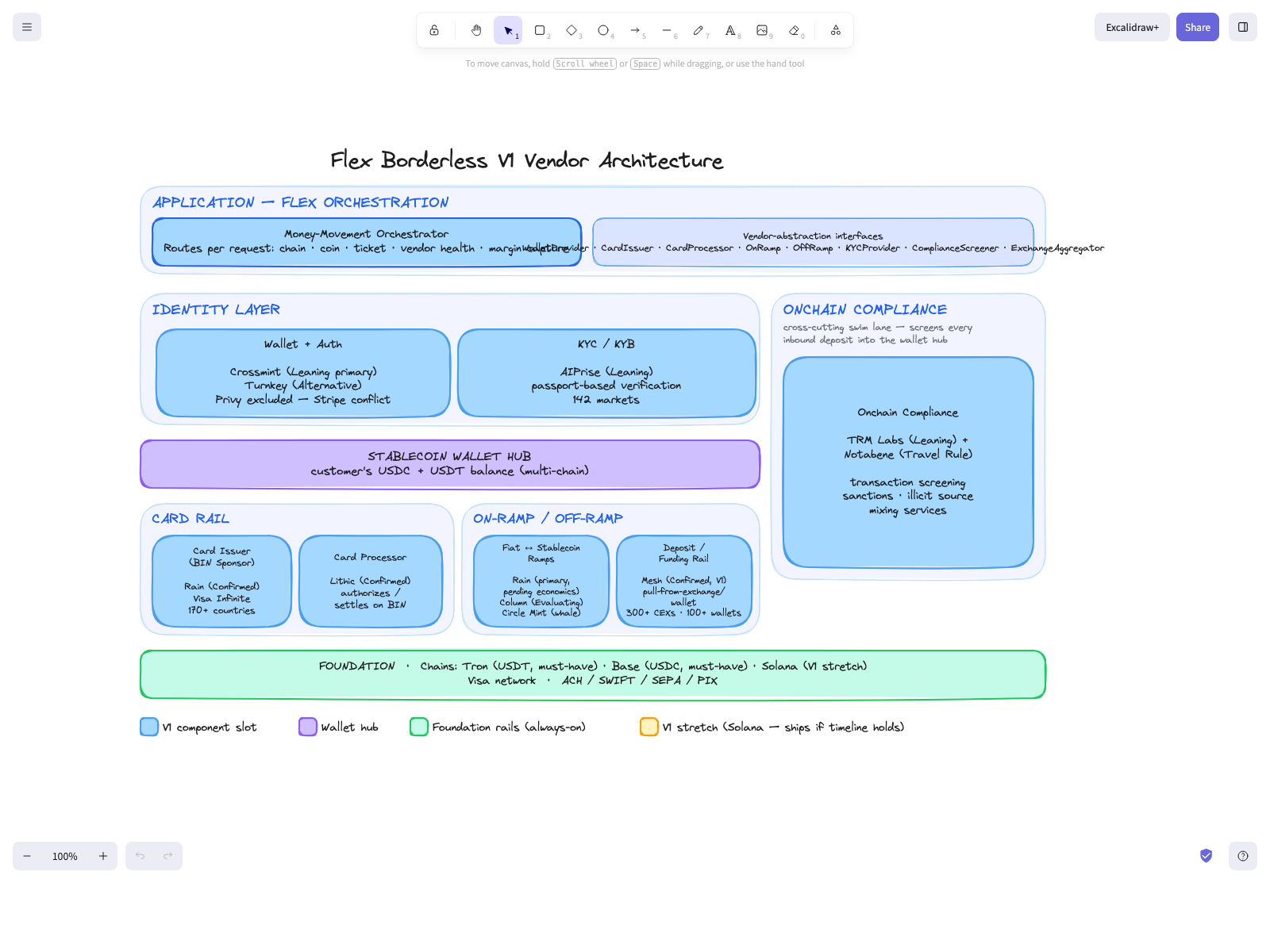Select the ONCHAIN COMPLIANCE heading text

865,309
